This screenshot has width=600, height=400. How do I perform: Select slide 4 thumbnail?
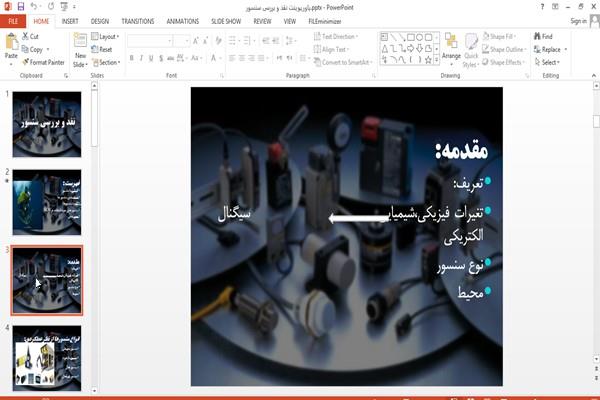tap(47, 358)
